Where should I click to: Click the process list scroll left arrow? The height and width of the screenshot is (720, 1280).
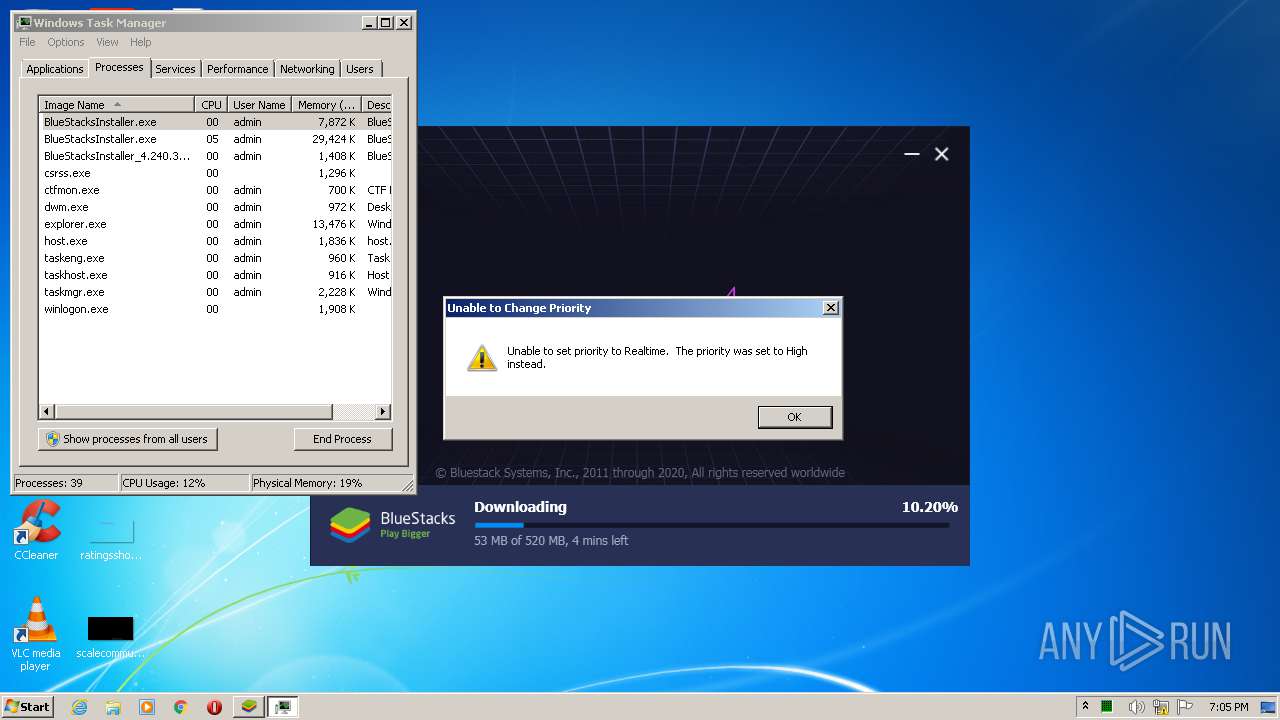click(x=47, y=412)
